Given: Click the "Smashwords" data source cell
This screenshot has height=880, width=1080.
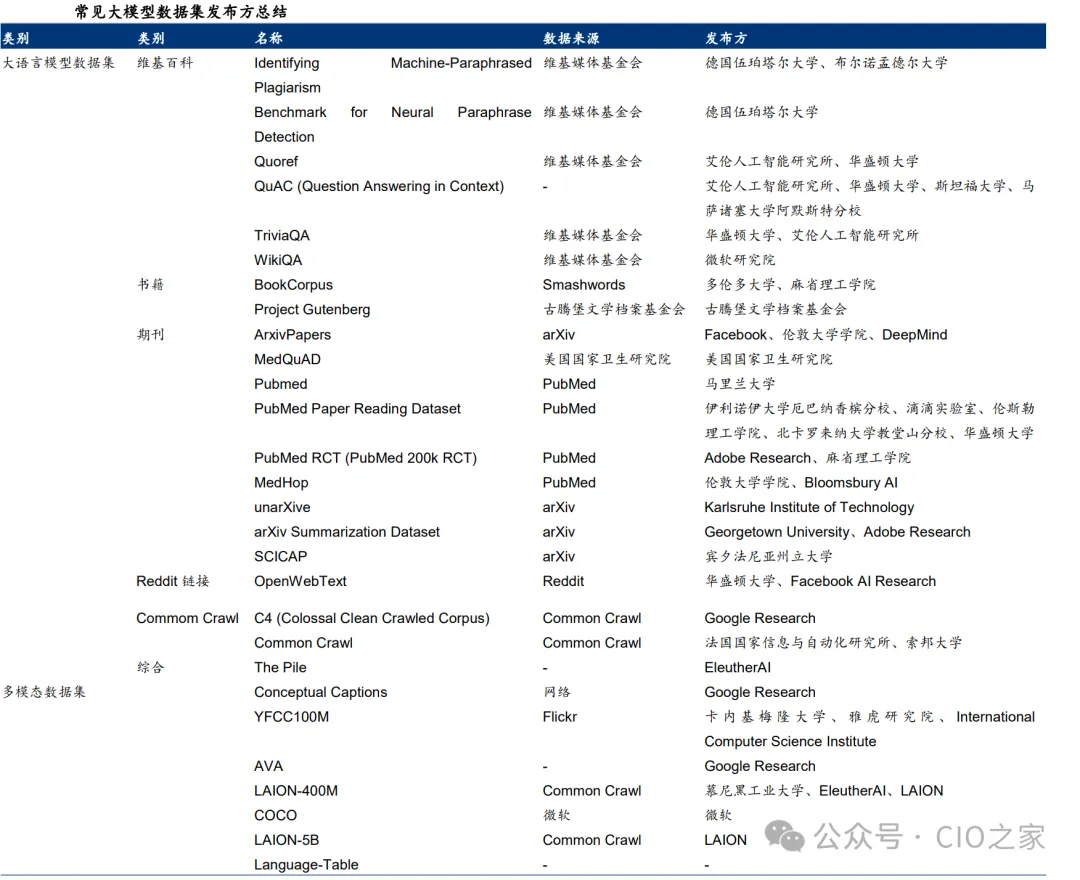Looking at the screenshot, I should [583, 285].
